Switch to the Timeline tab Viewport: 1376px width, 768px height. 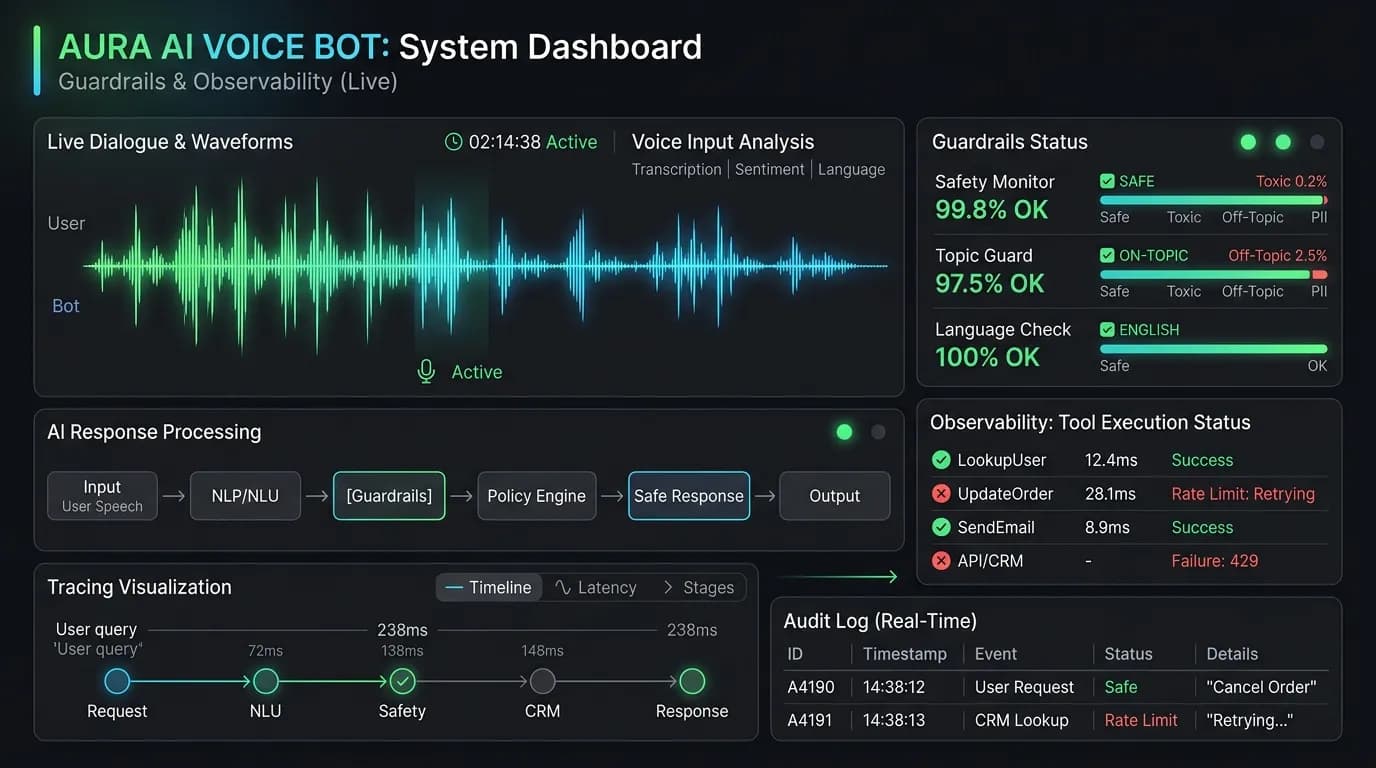point(489,587)
